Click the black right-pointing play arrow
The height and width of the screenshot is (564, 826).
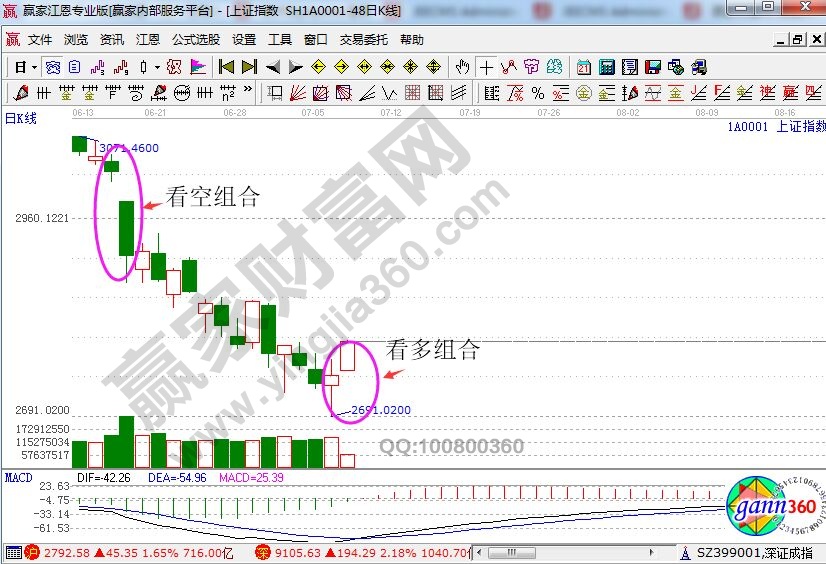click(x=296, y=67)
